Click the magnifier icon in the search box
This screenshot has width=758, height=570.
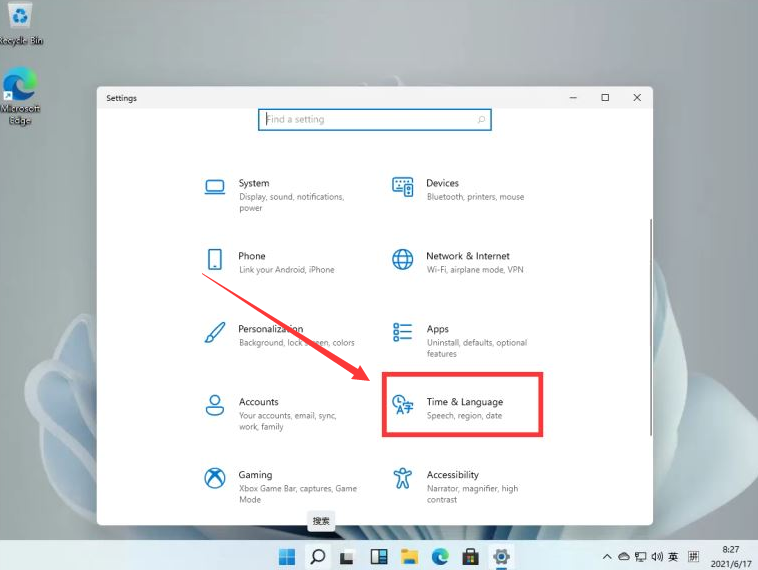[x=481, y=119]
